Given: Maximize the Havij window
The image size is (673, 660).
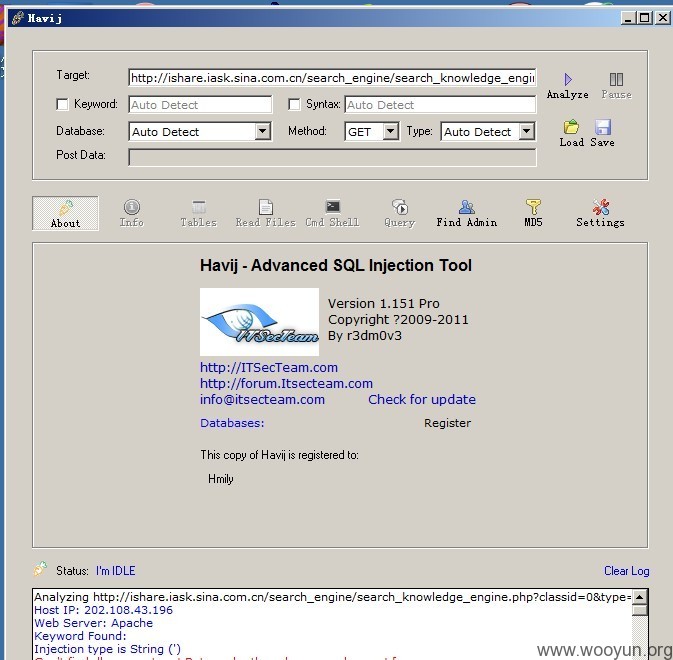Looking at the screenshot, I should pyautogui.click(x=645, y=18).
